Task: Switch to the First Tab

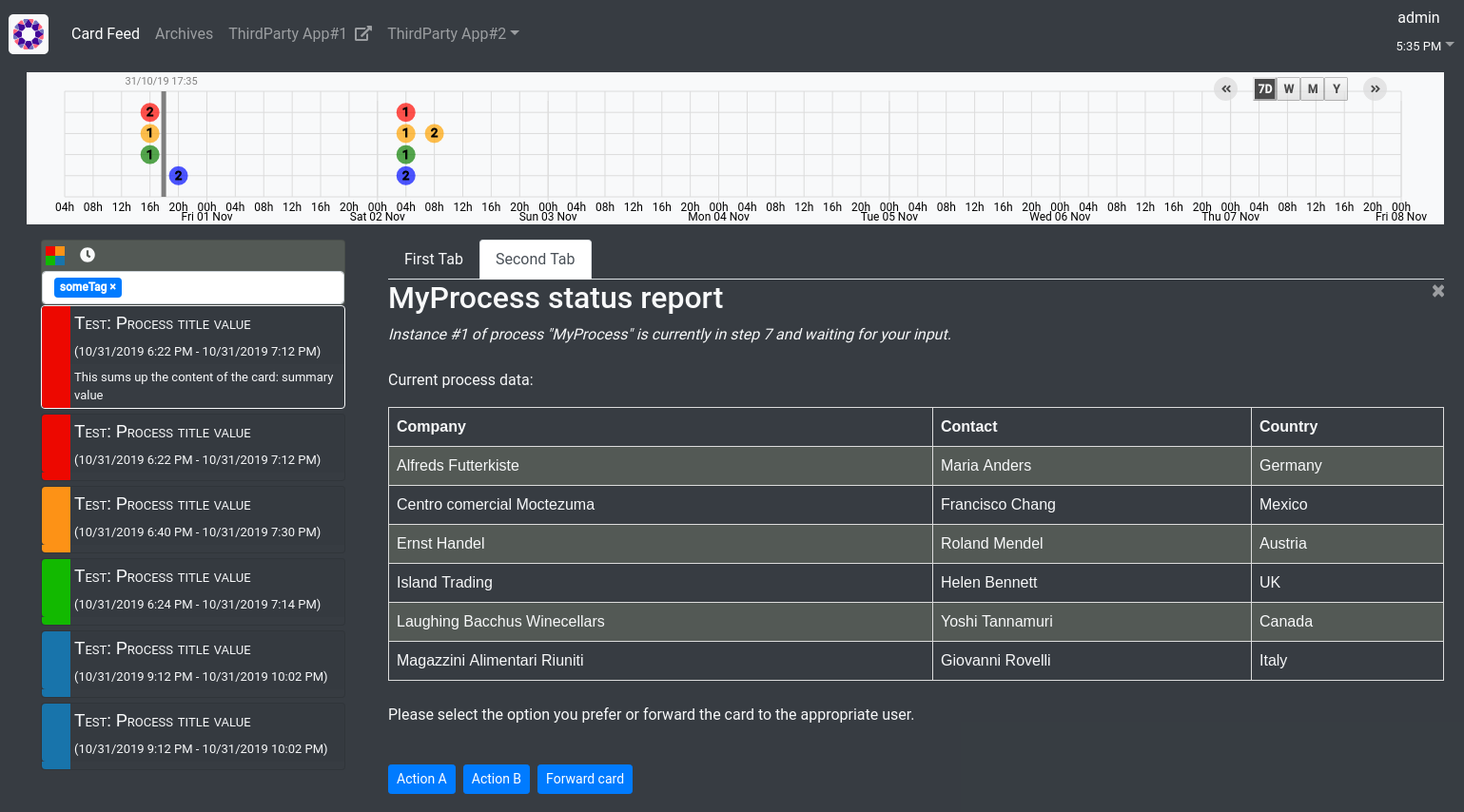Action: pos(433,260)
